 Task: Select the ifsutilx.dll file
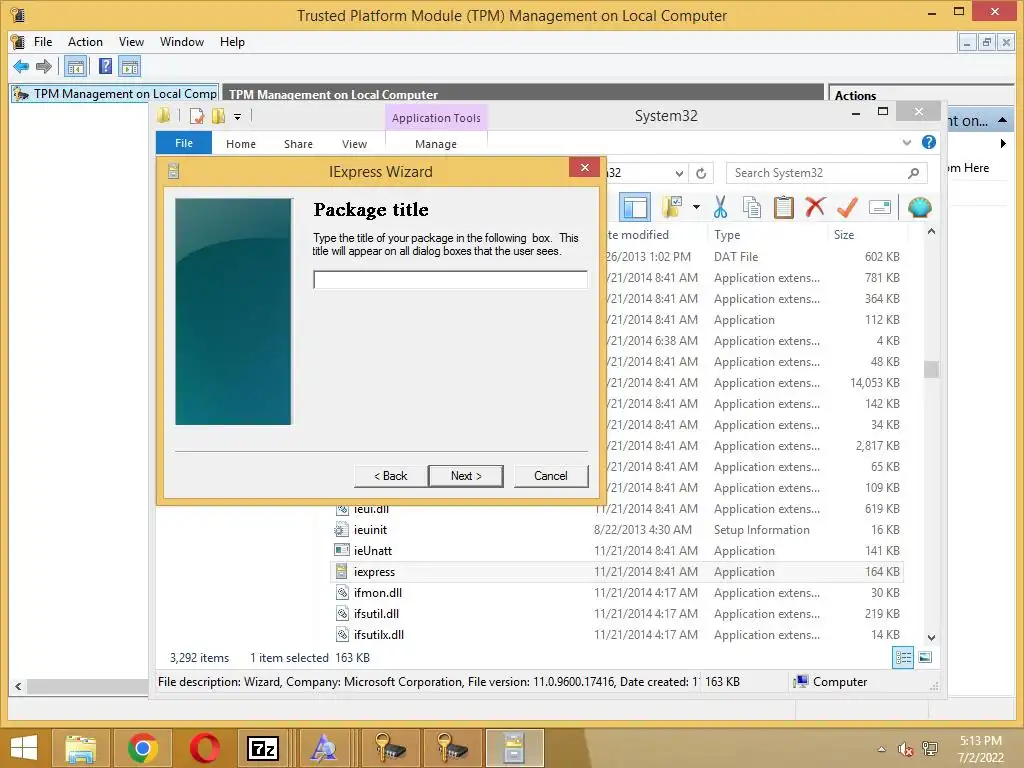pos(379,634)
